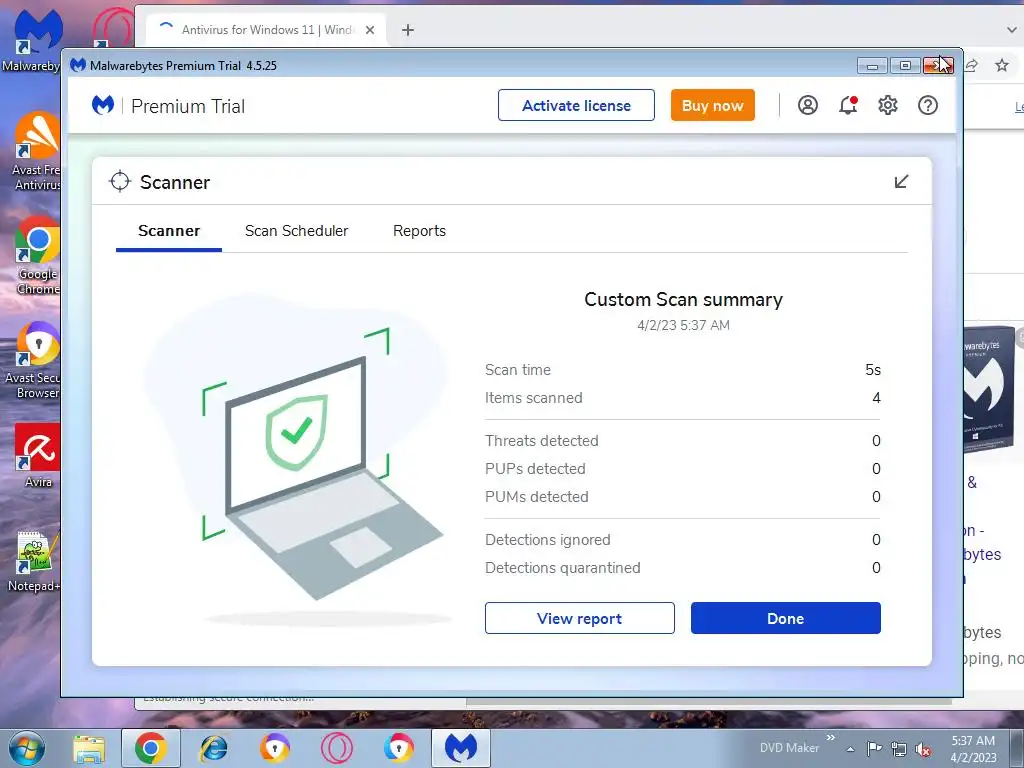The width and height of the screenshot is (1024, 768).
Task: Switch to Malwarebytes on the taskbar
Action: (460, 749)
